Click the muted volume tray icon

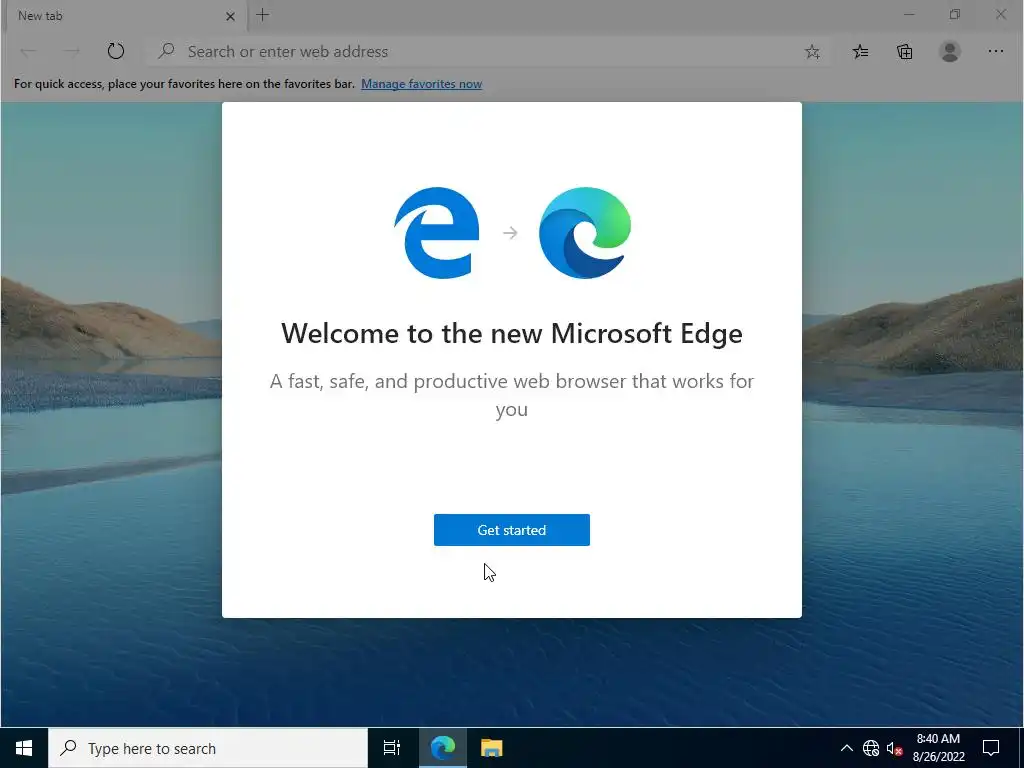894,748
